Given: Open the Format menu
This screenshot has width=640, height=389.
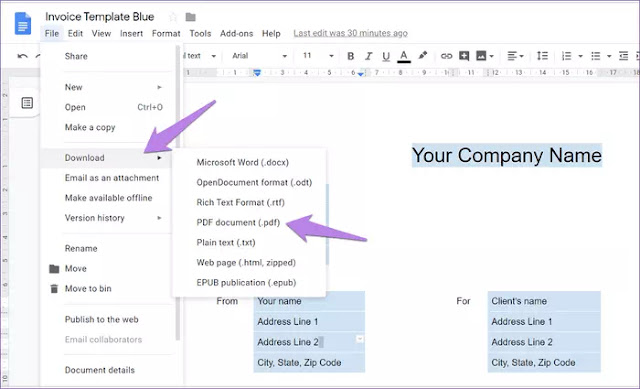Looking at the screenshot, I should [166, 33].
